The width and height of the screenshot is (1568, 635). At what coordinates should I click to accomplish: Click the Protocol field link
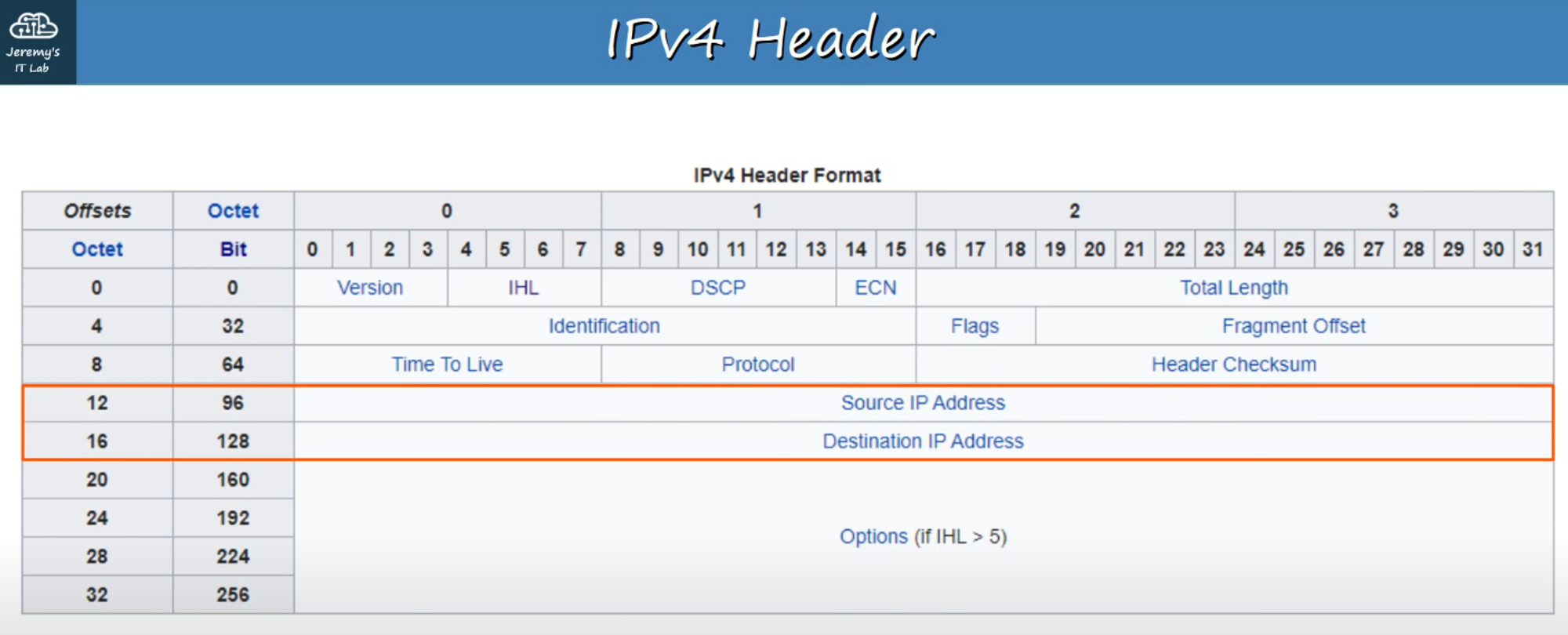pyautogui.click(x=758, y=365)
